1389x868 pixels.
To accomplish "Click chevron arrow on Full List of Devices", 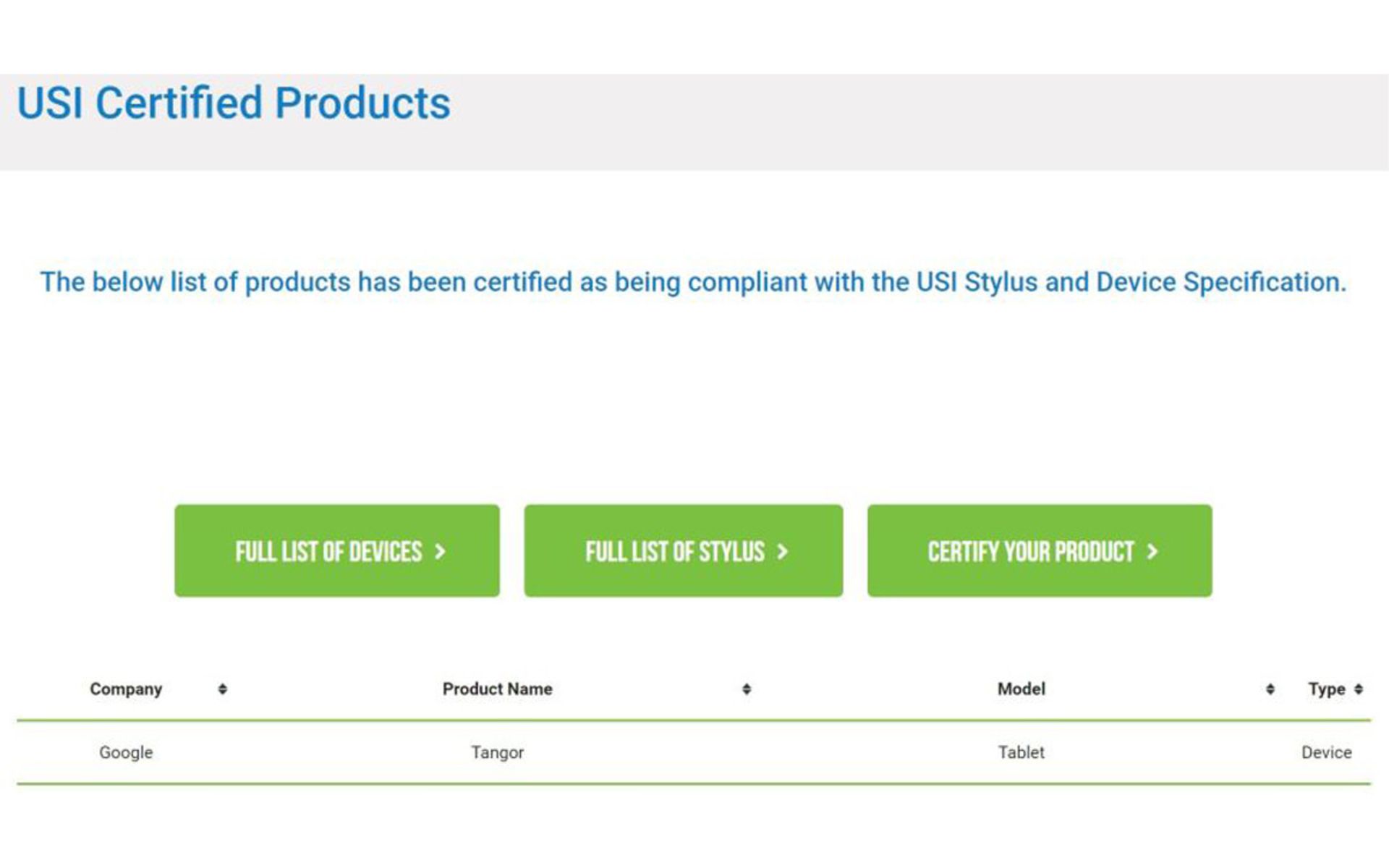I will click(440, 552).
